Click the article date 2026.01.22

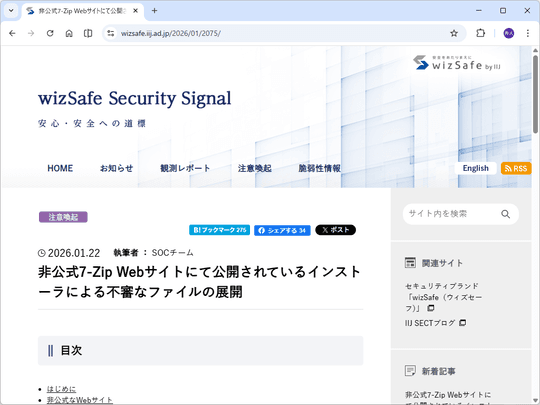(x=74, y=253)
